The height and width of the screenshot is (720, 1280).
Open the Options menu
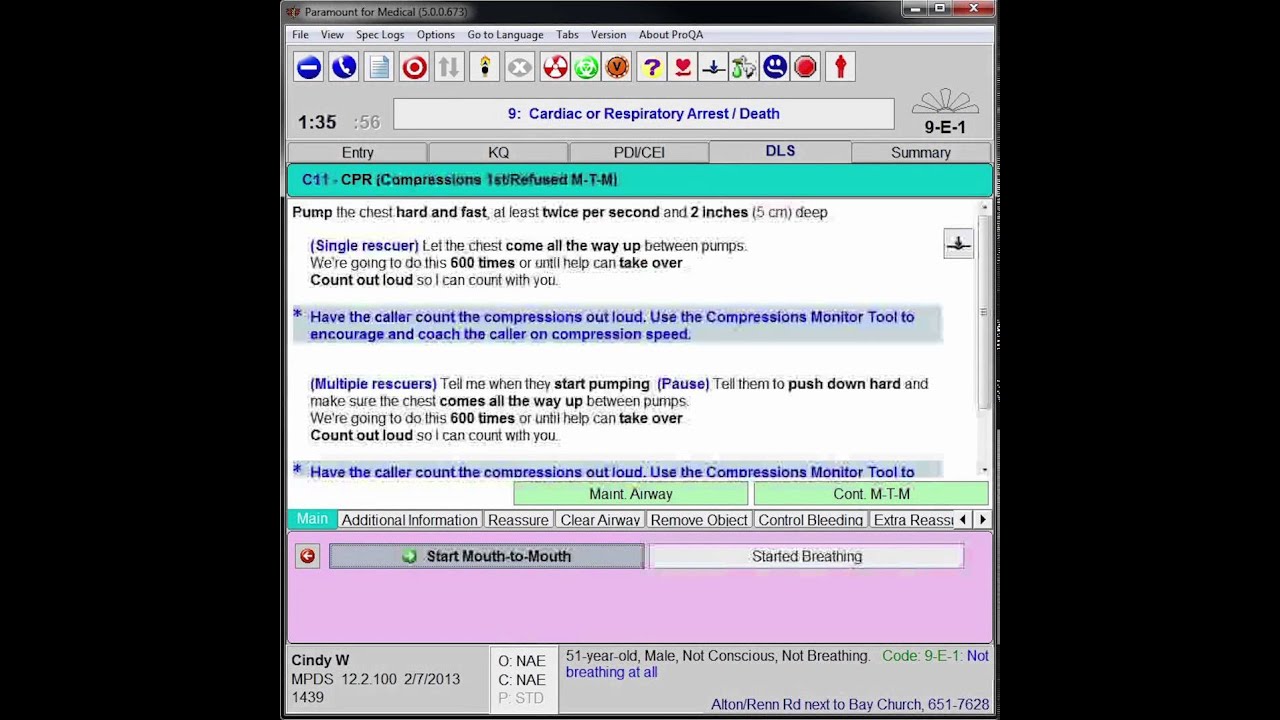[435, 34]
